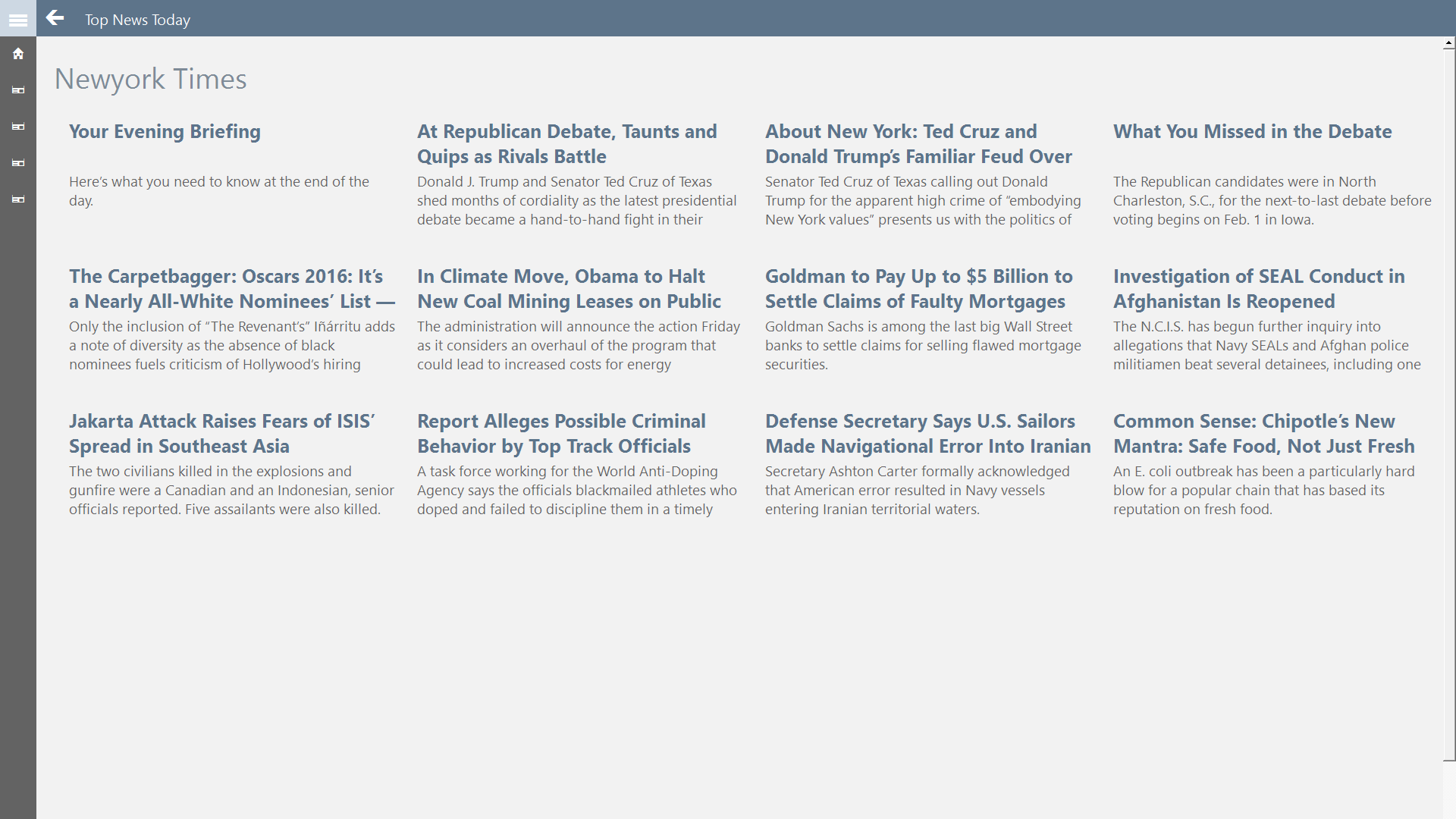1456x819 pixels.
Task: Select the bottom news source icon in sidebar
Action: (x=18, y=199)
